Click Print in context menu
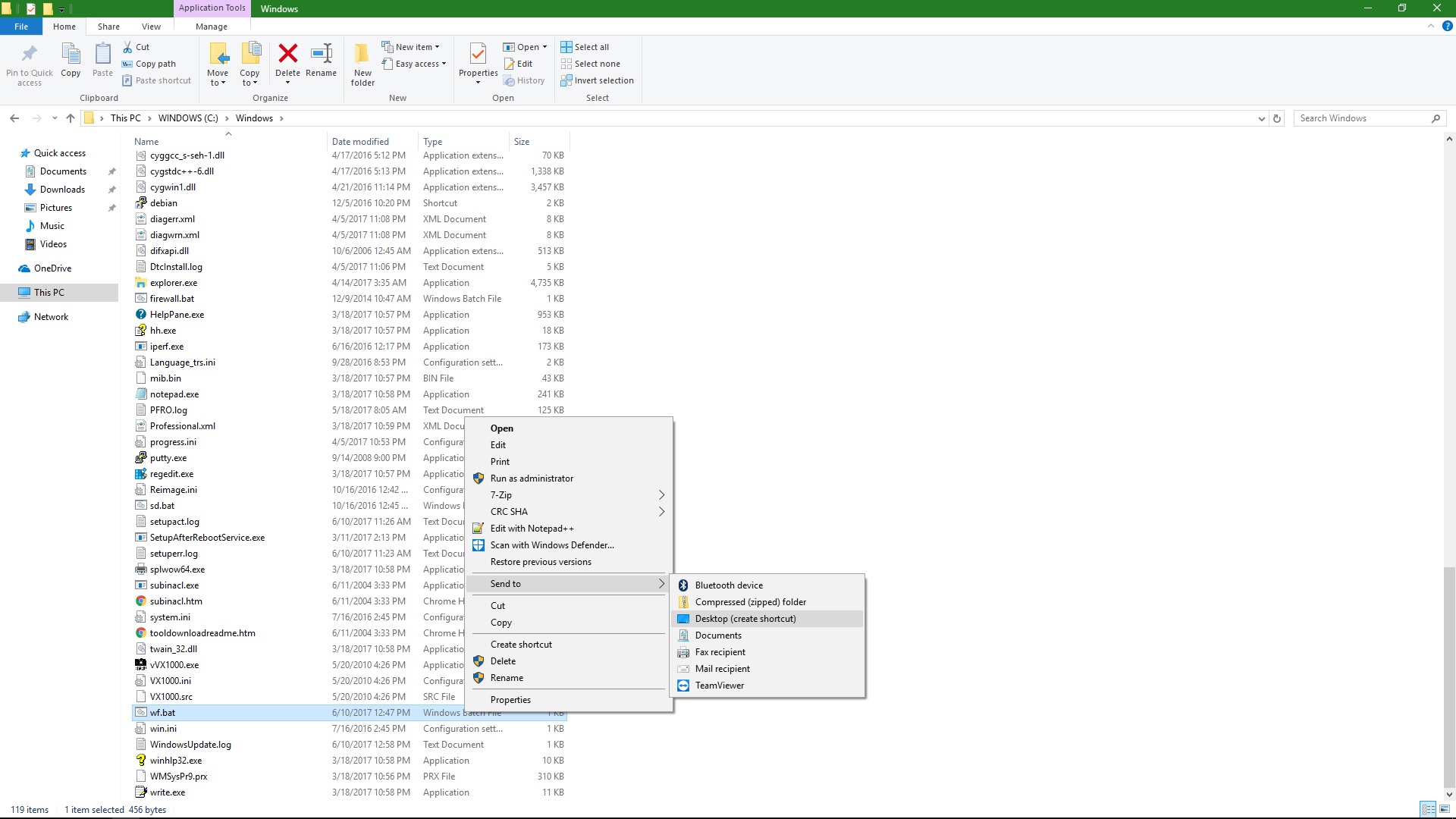Image resolution: width=1456 pixels, height=819 pixels. coord(569,462)
